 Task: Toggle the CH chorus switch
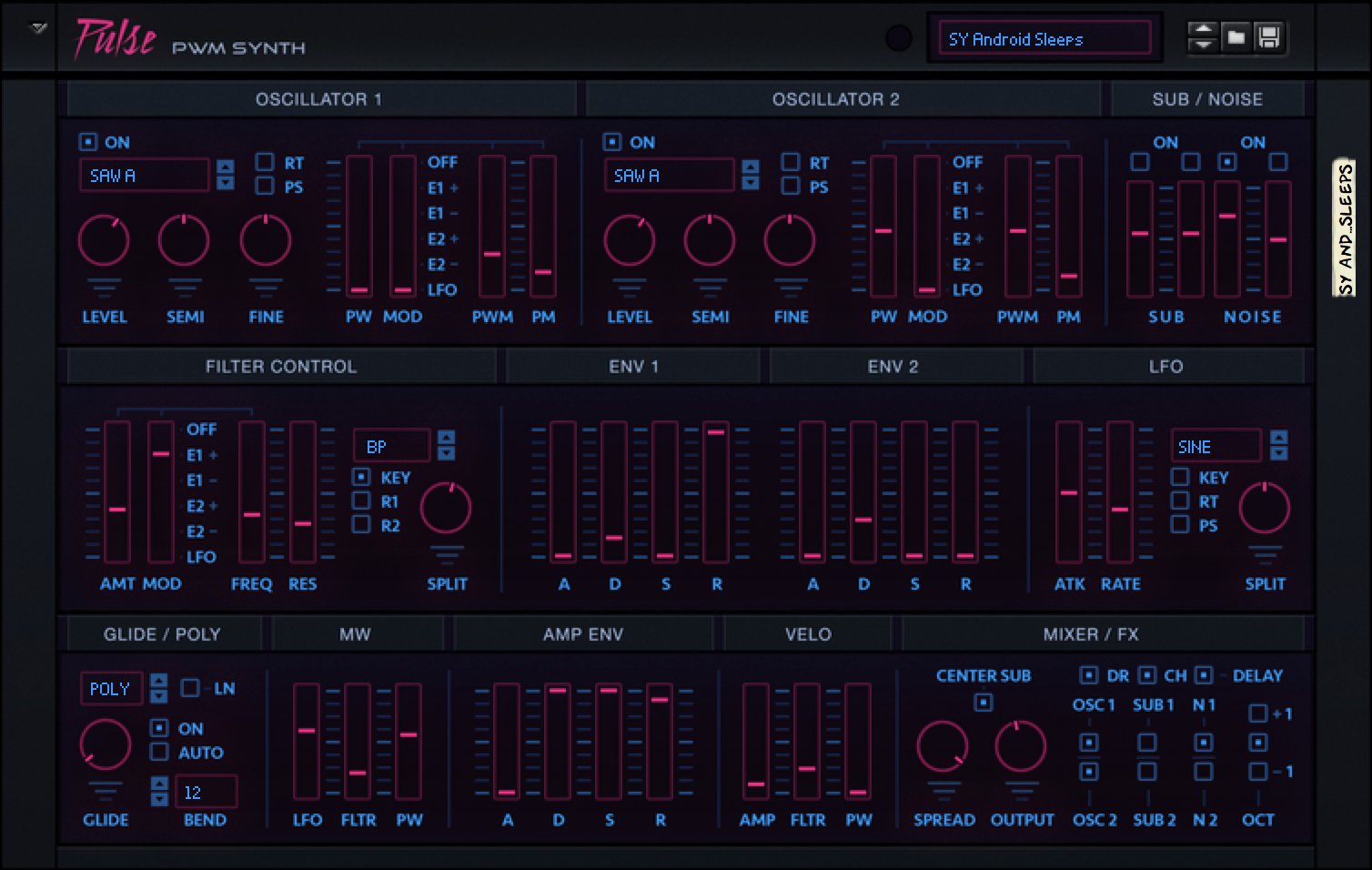pos(1147,675)
